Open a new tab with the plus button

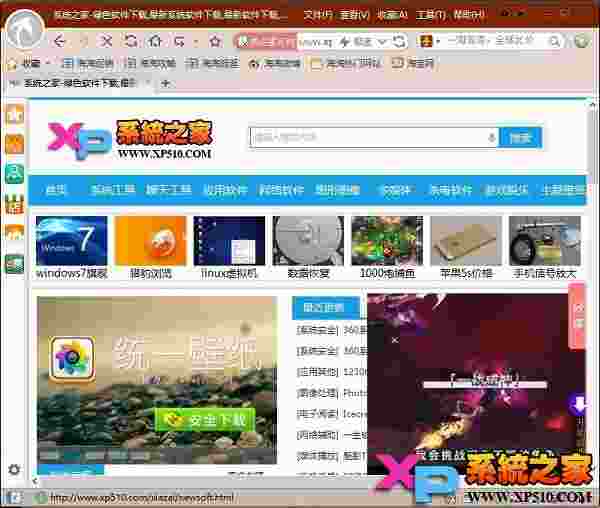pyautogui.click(x=166, y=83)
